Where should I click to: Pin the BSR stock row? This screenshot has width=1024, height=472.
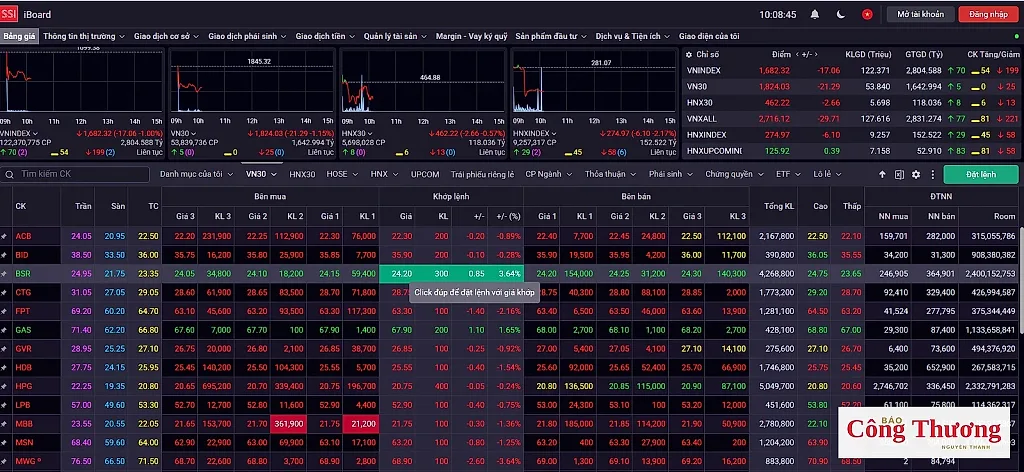click(x=4, y=274)
